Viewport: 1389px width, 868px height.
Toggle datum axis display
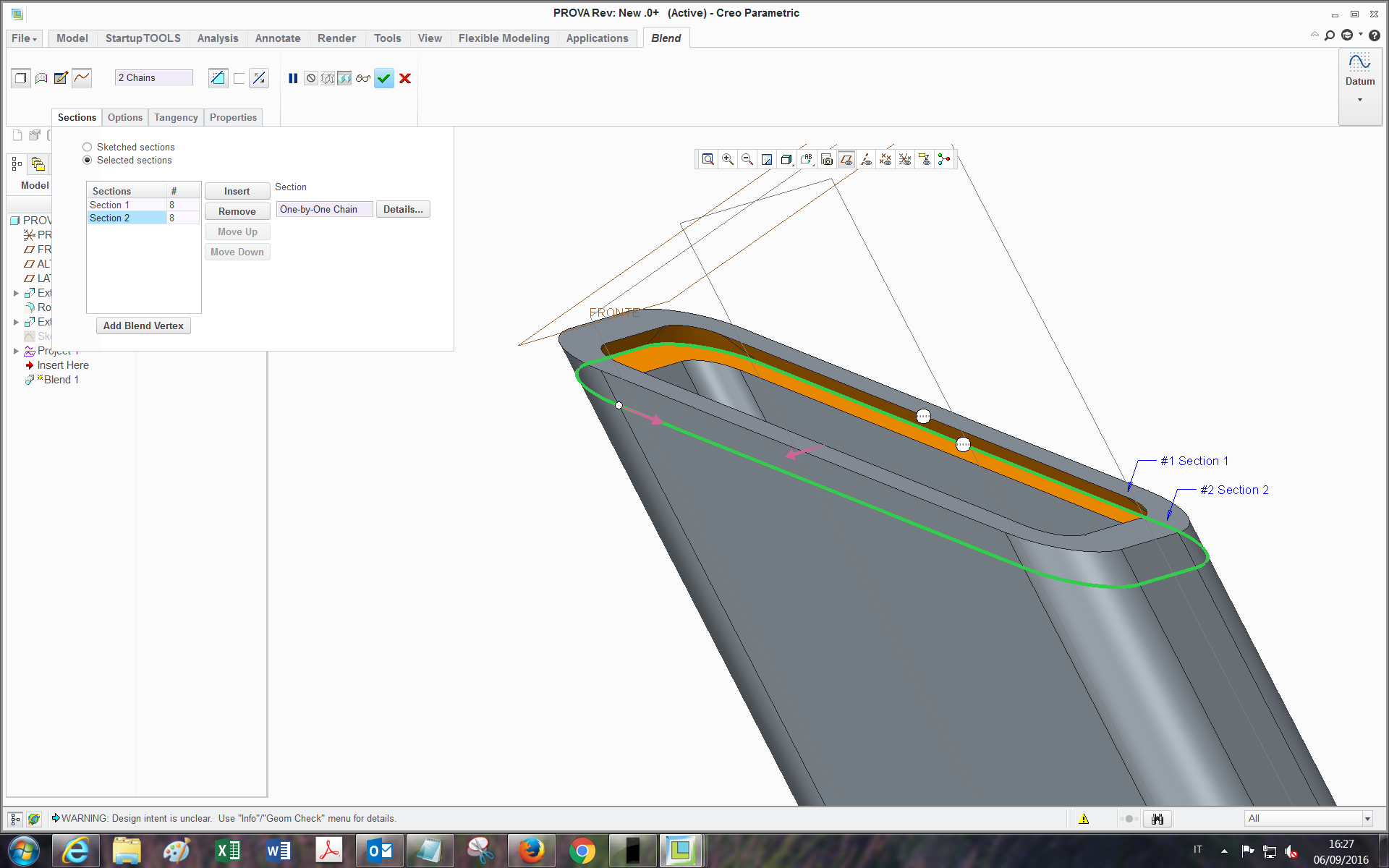tap(866, 159)
